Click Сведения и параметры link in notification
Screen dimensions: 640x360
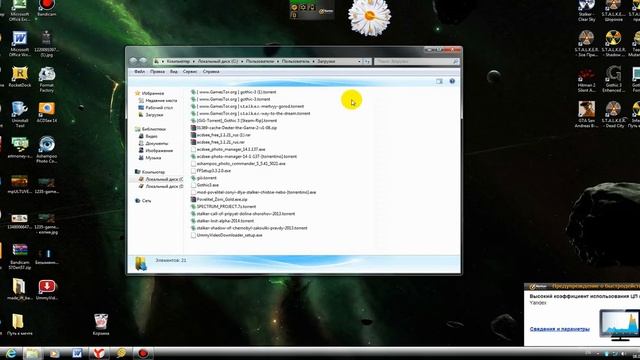[560, 329]
